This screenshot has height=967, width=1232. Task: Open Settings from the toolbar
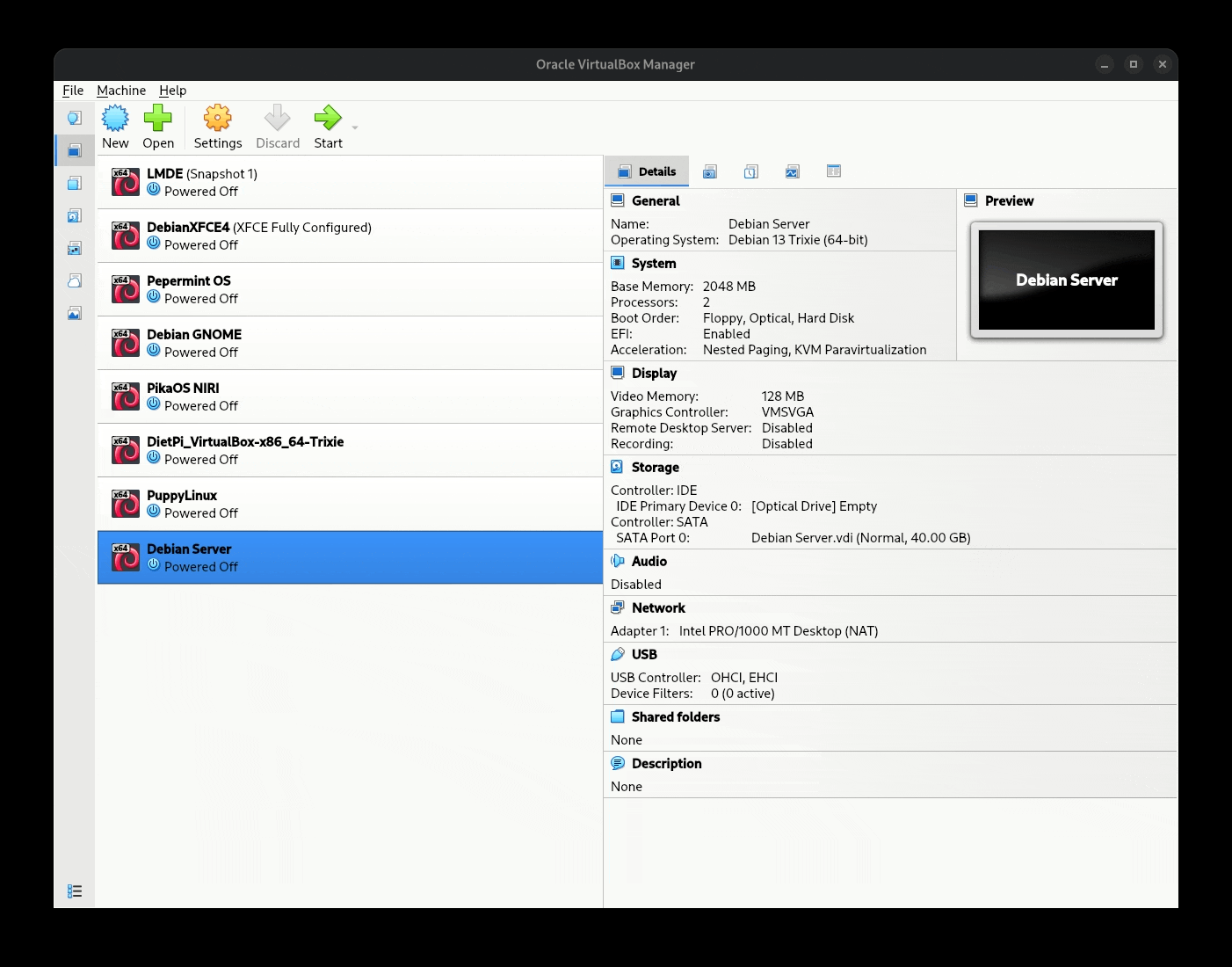[x=218, y=127]
